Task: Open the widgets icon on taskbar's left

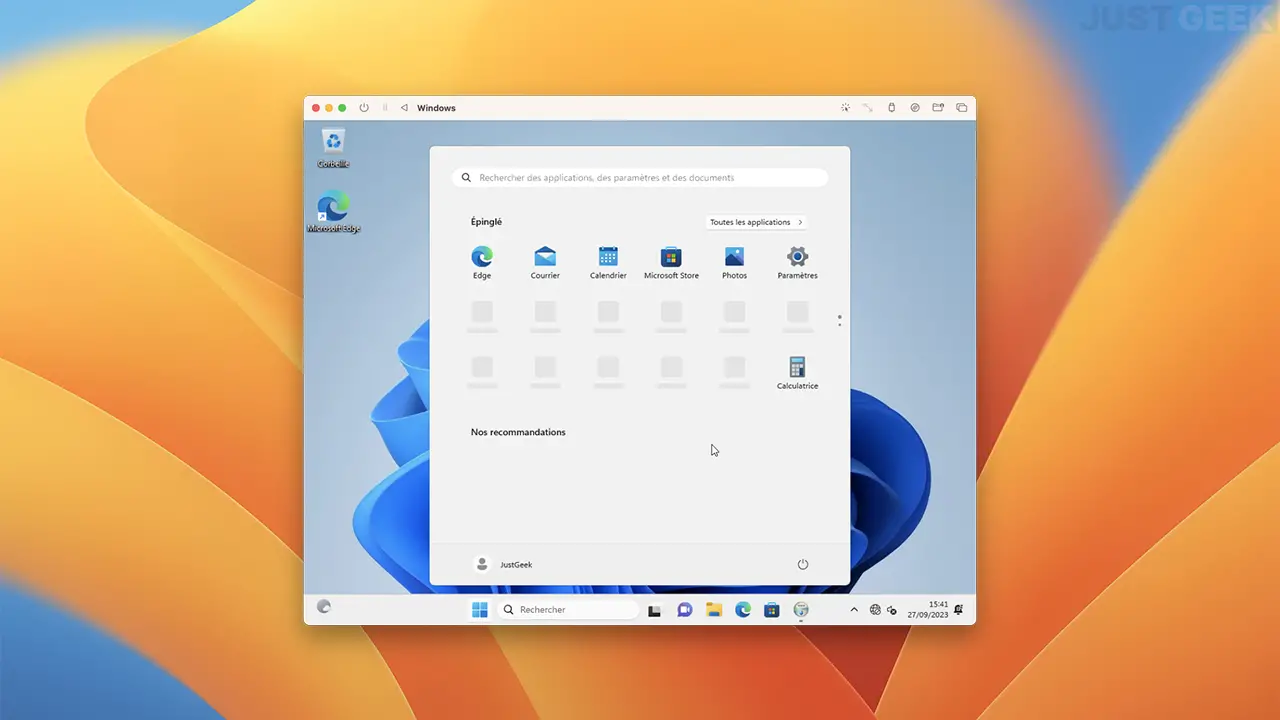Action: (x=323, y=607)
